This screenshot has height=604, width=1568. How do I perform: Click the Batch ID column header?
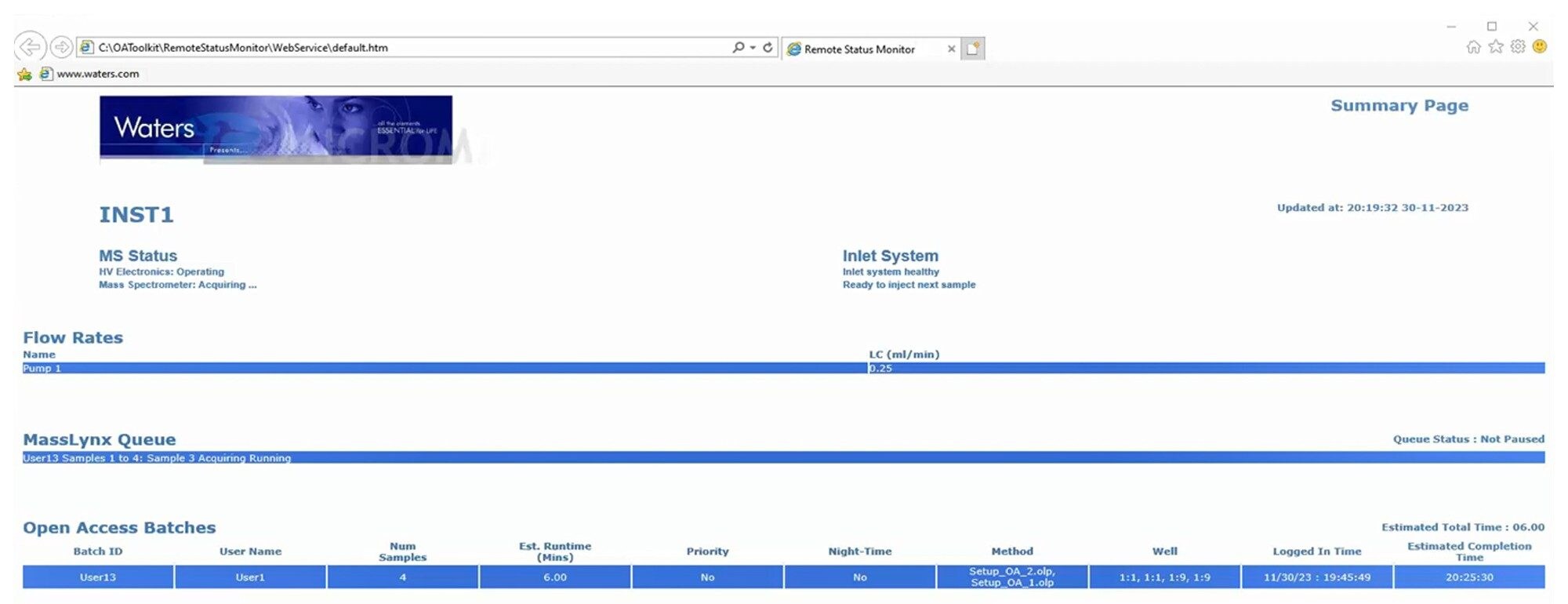[x=98, y=551]
